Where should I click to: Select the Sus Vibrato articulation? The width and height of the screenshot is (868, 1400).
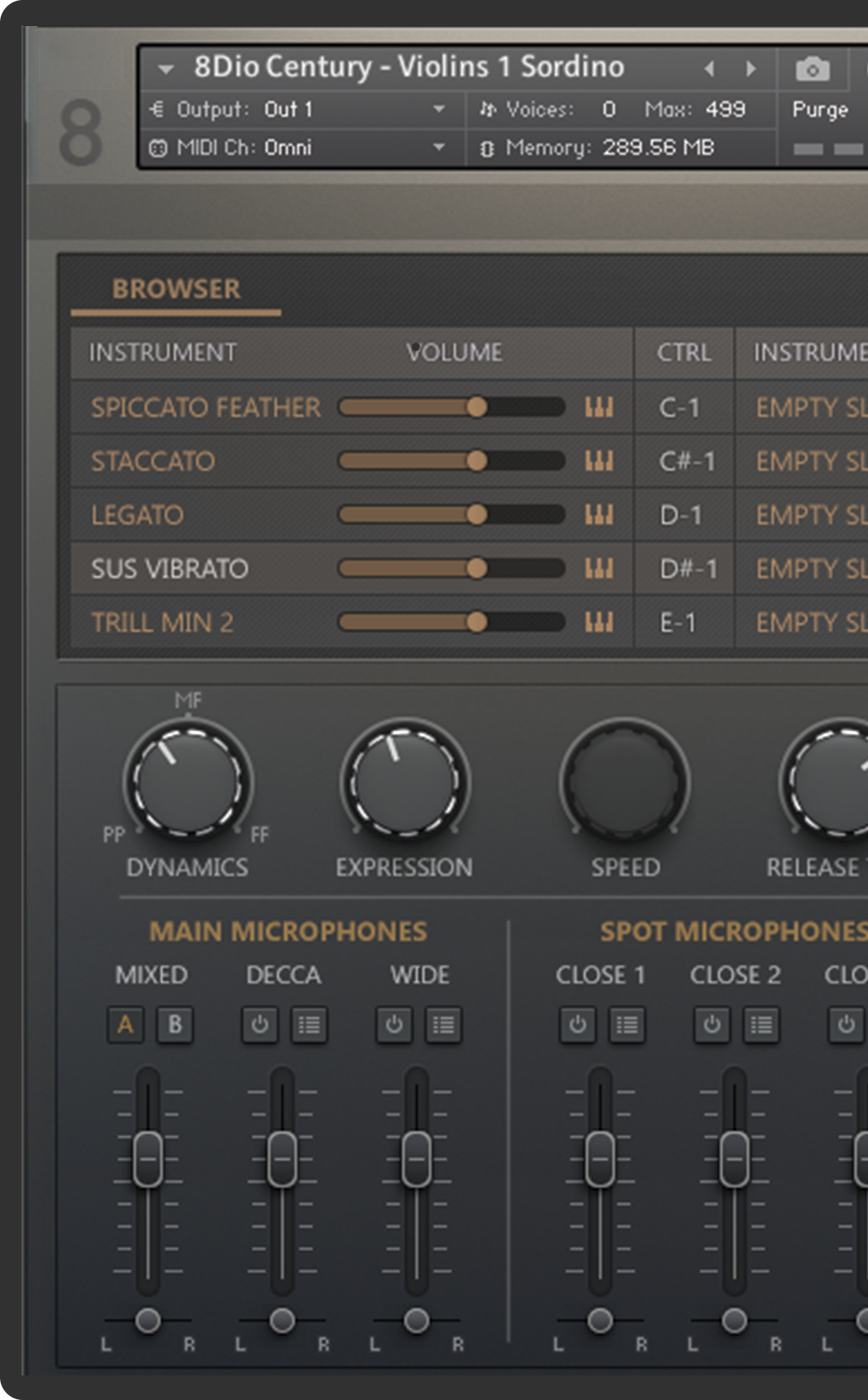pyautogui.click(x=170, y=569)
